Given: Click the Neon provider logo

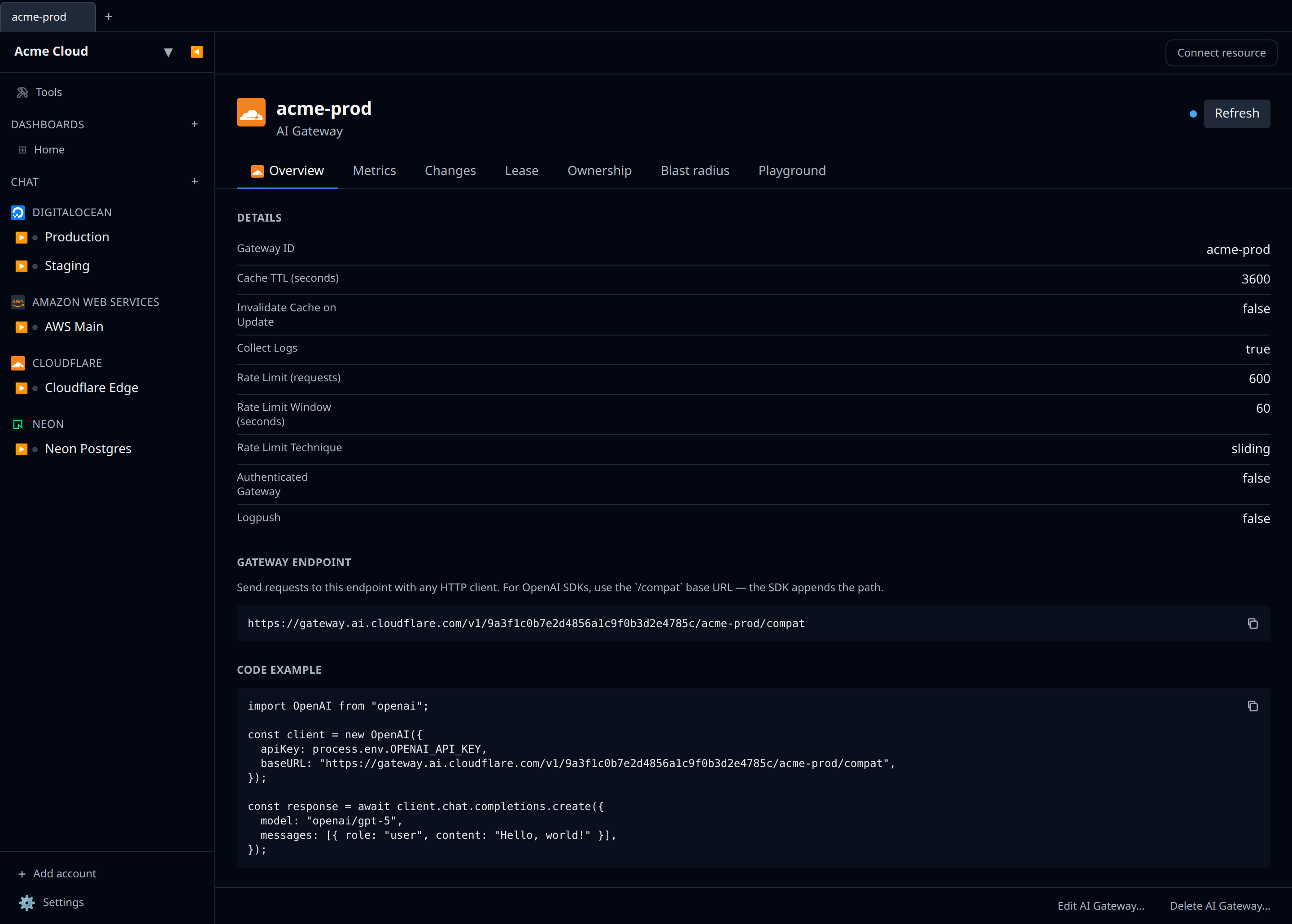Looking at the screenshot, I should [17, 424].
